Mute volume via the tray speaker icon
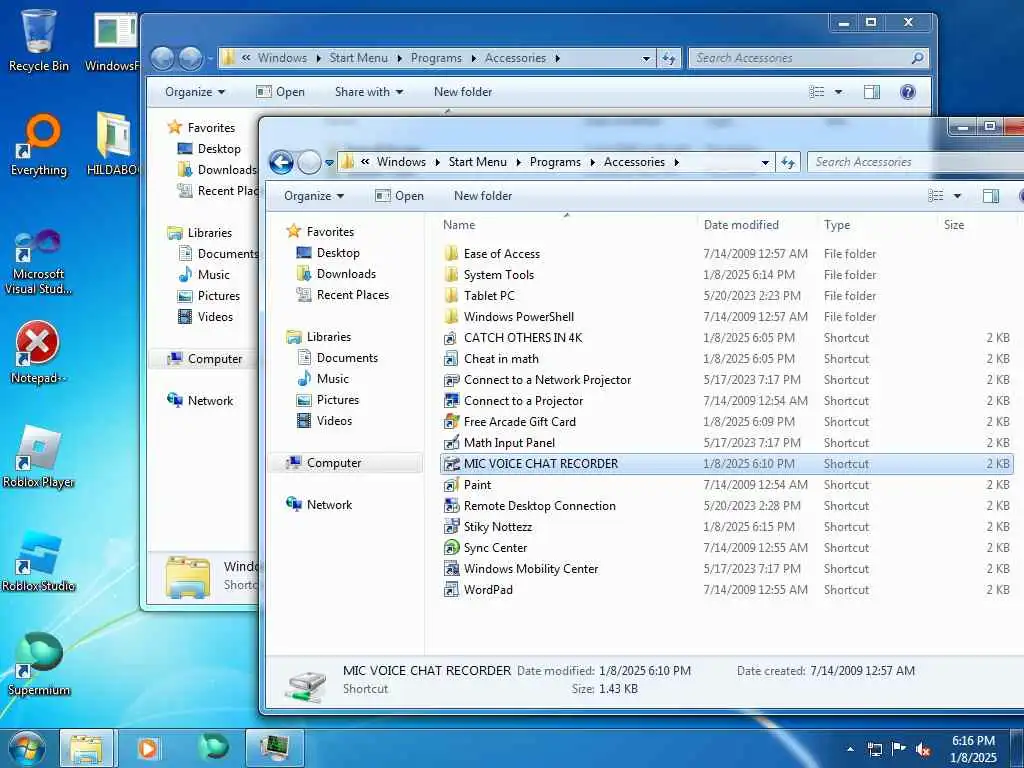Viewport: 1024px width, 768px height. pyautogui.click(x=923, y=749)
